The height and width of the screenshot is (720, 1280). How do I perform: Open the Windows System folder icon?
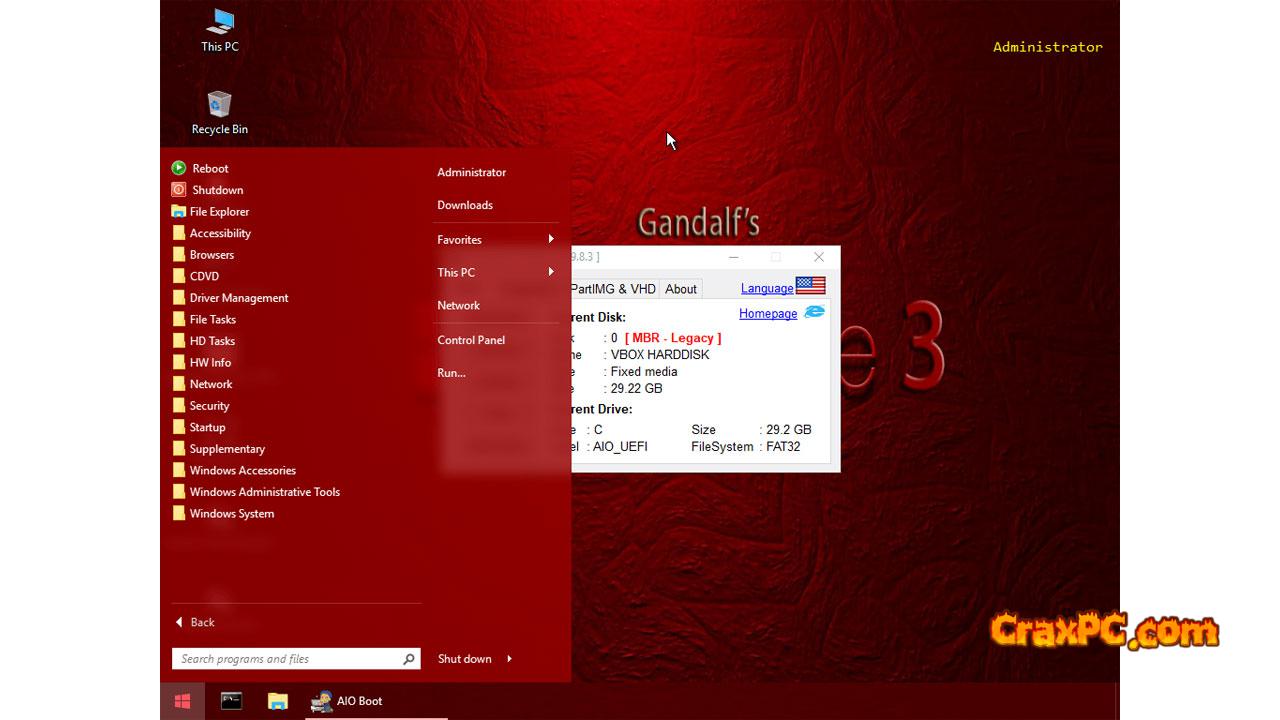178,514
